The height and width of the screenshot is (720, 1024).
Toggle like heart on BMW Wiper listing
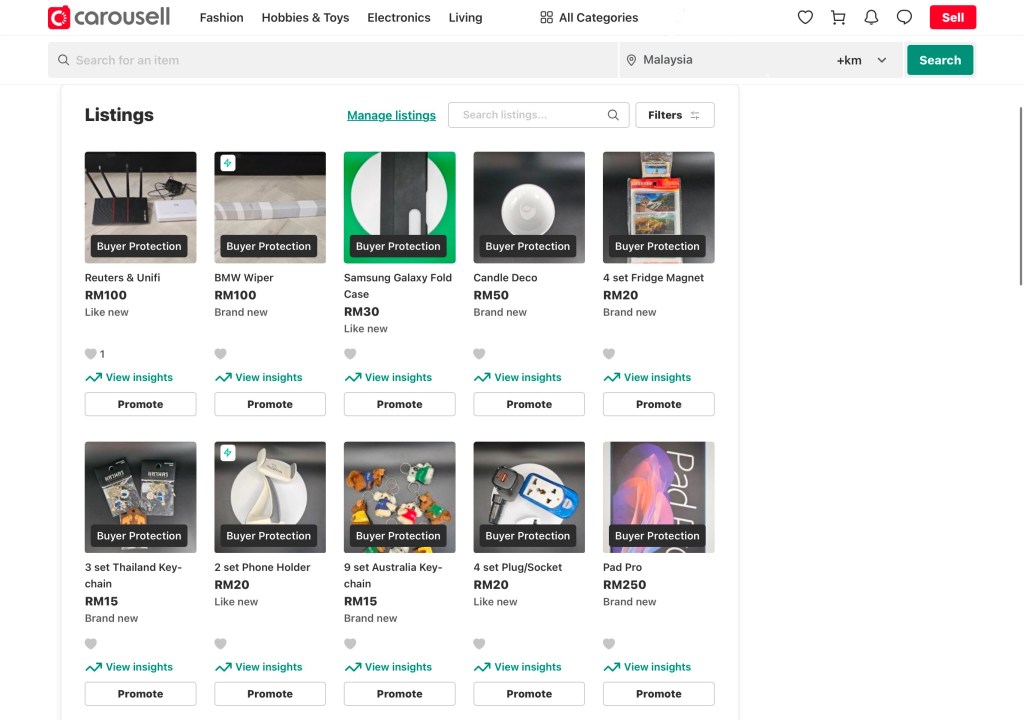[x=221, y=354]
